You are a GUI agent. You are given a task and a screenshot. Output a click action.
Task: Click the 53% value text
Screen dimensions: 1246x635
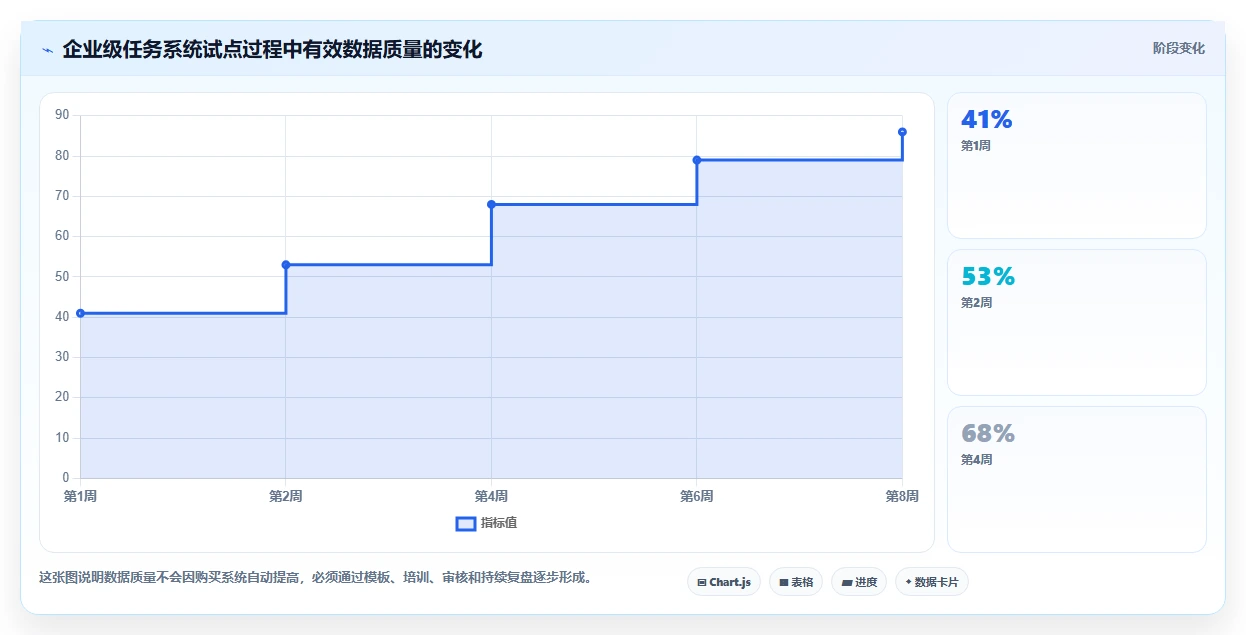[988, 277]
